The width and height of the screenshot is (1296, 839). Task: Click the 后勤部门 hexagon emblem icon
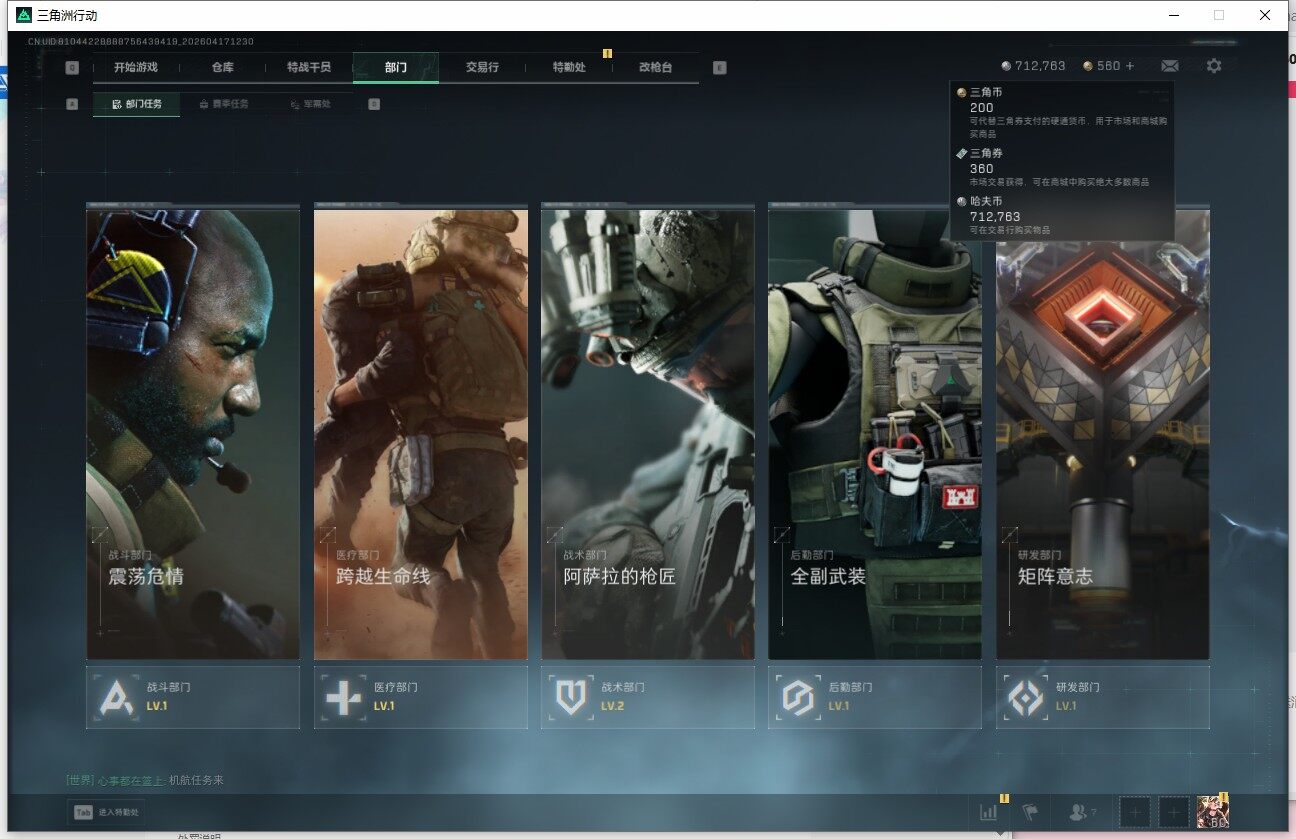point(798,697)
